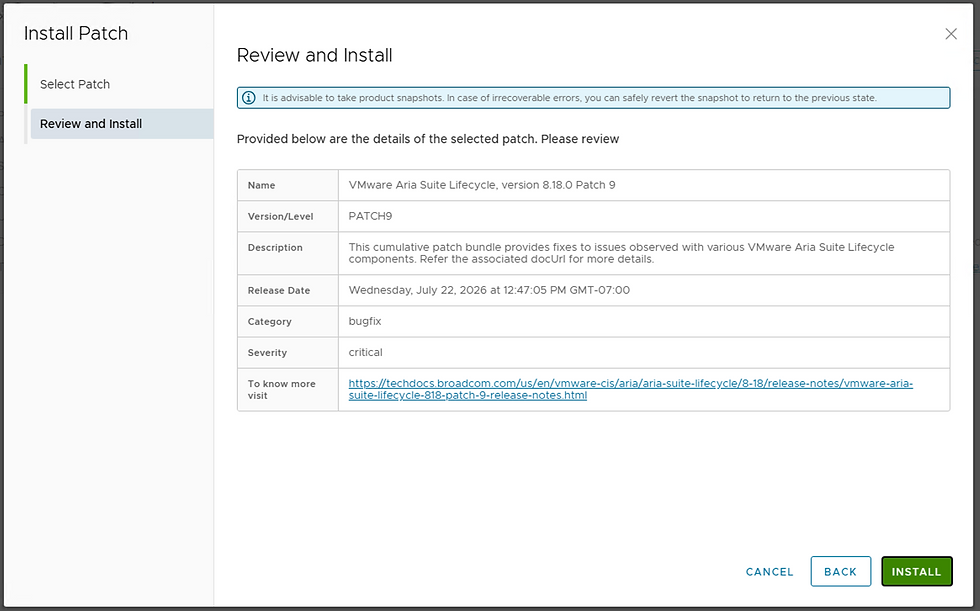Click the 'Install Patch' dialog title
The width and height of the screenshot is (980, 611).
[x=76, y=33]
